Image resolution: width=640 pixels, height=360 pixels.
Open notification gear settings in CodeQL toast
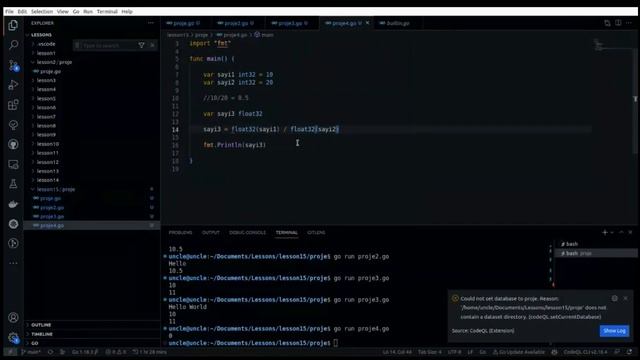614,298
